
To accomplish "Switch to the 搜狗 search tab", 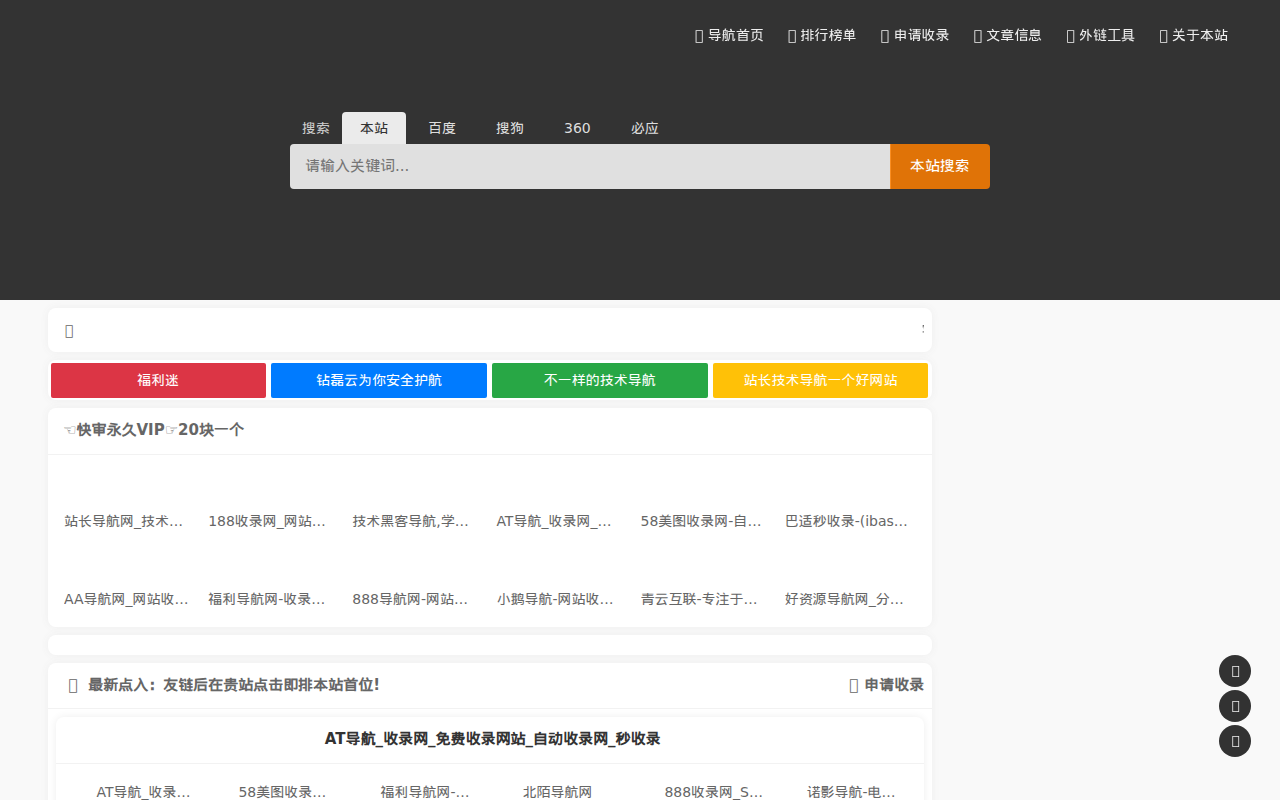I will coord(510,128).
